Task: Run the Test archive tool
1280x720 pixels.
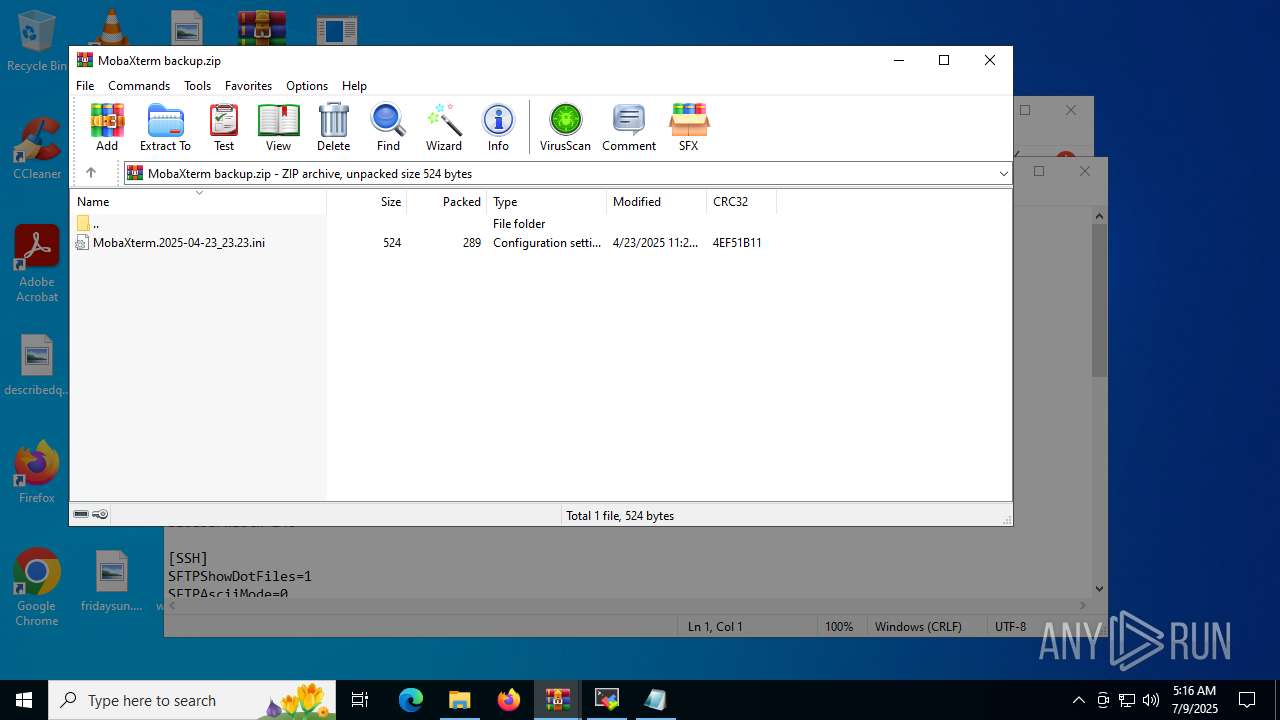Action: [224, 127]
